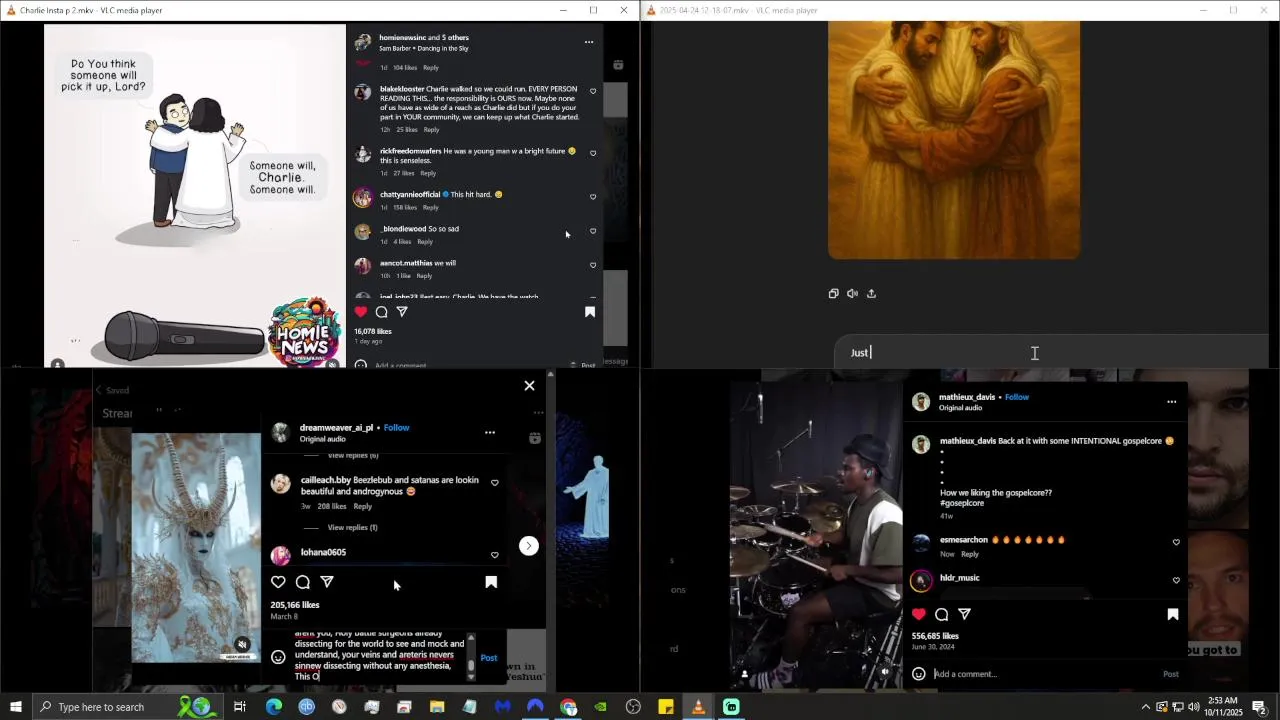Open File Explorer from taskbar
1280x720 pixels.
[x=437, y=707]
